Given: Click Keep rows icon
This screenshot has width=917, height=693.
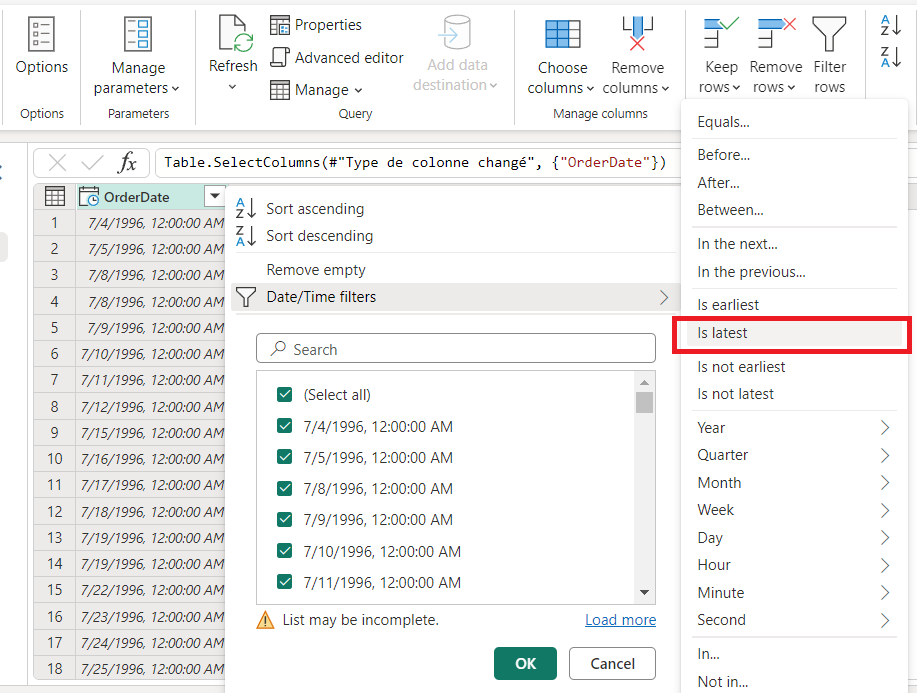Looking at the screenshot, I should tap(720, 32).
